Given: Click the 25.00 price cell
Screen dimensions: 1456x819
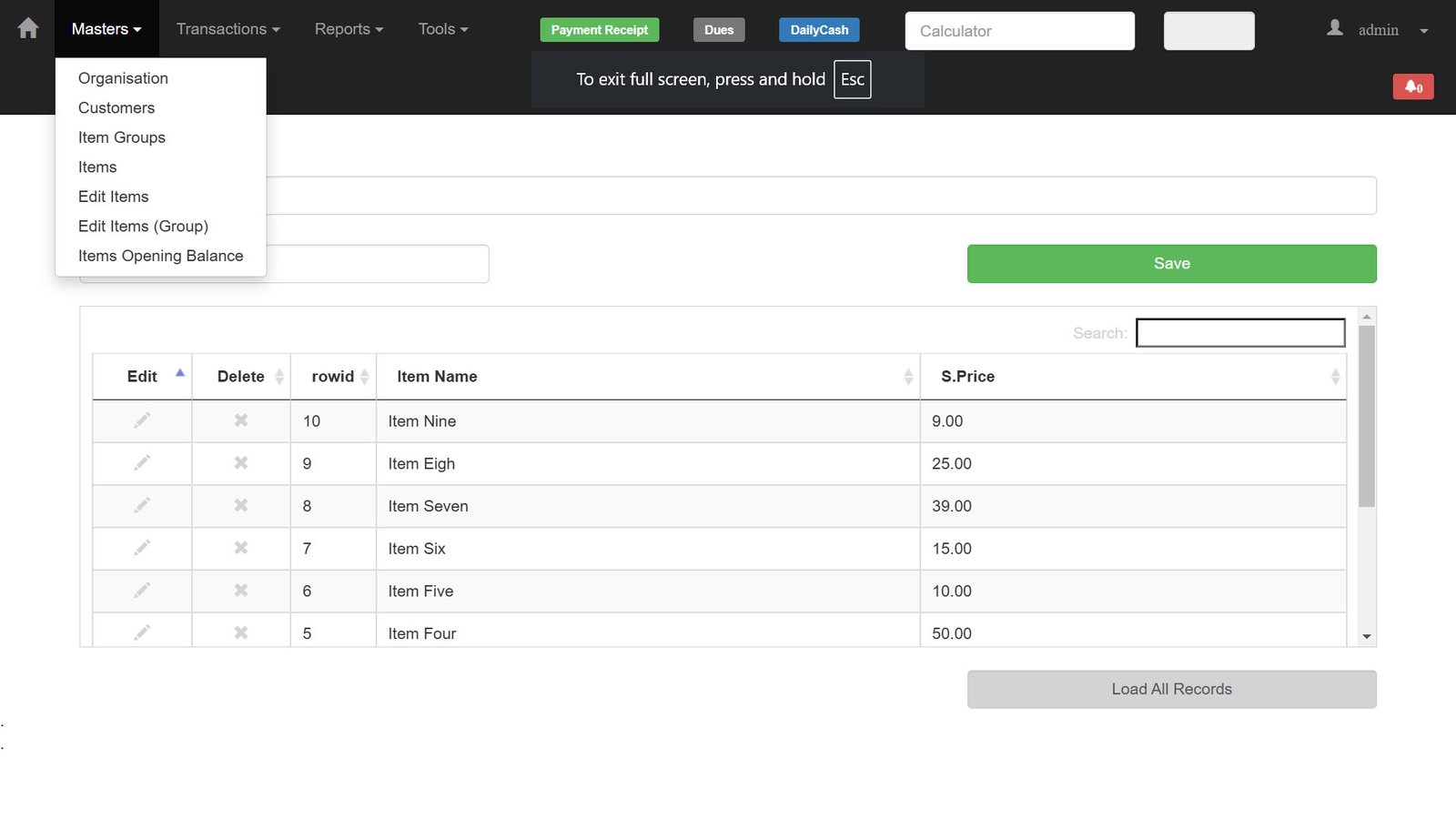Looking at the screenshot, I should [1133, 464].
